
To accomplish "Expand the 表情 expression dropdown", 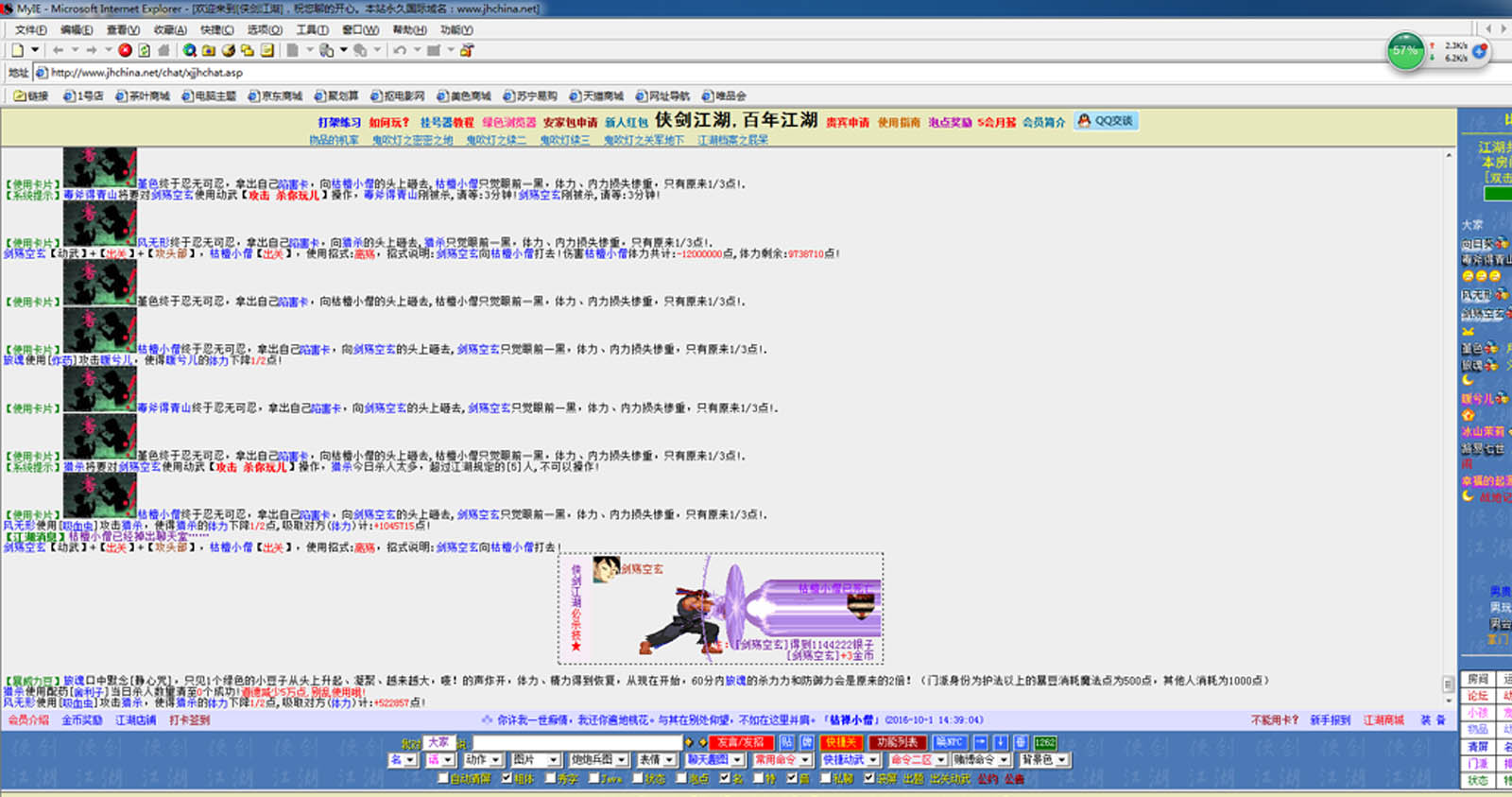I will [x=657, y=760].
